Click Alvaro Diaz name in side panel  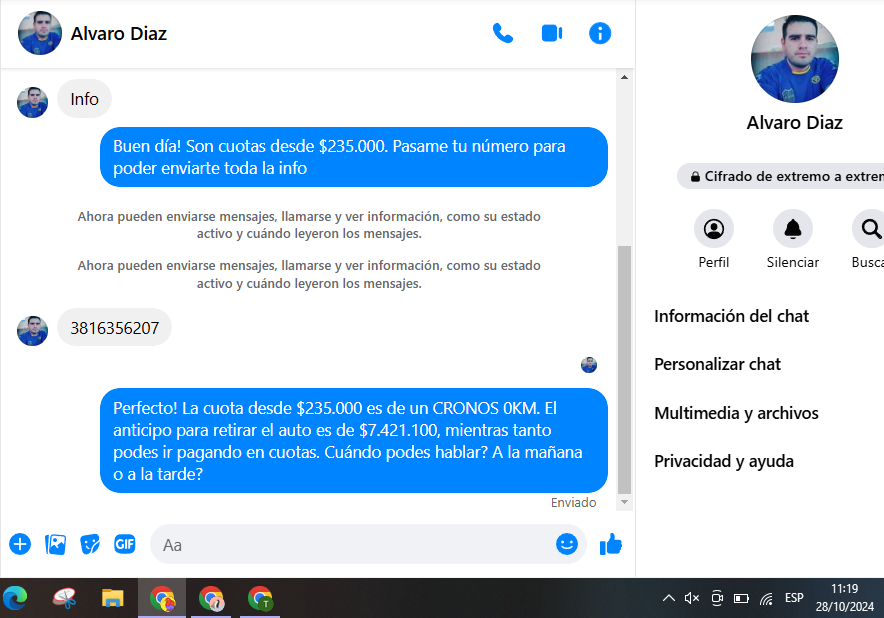coord(794,123)
